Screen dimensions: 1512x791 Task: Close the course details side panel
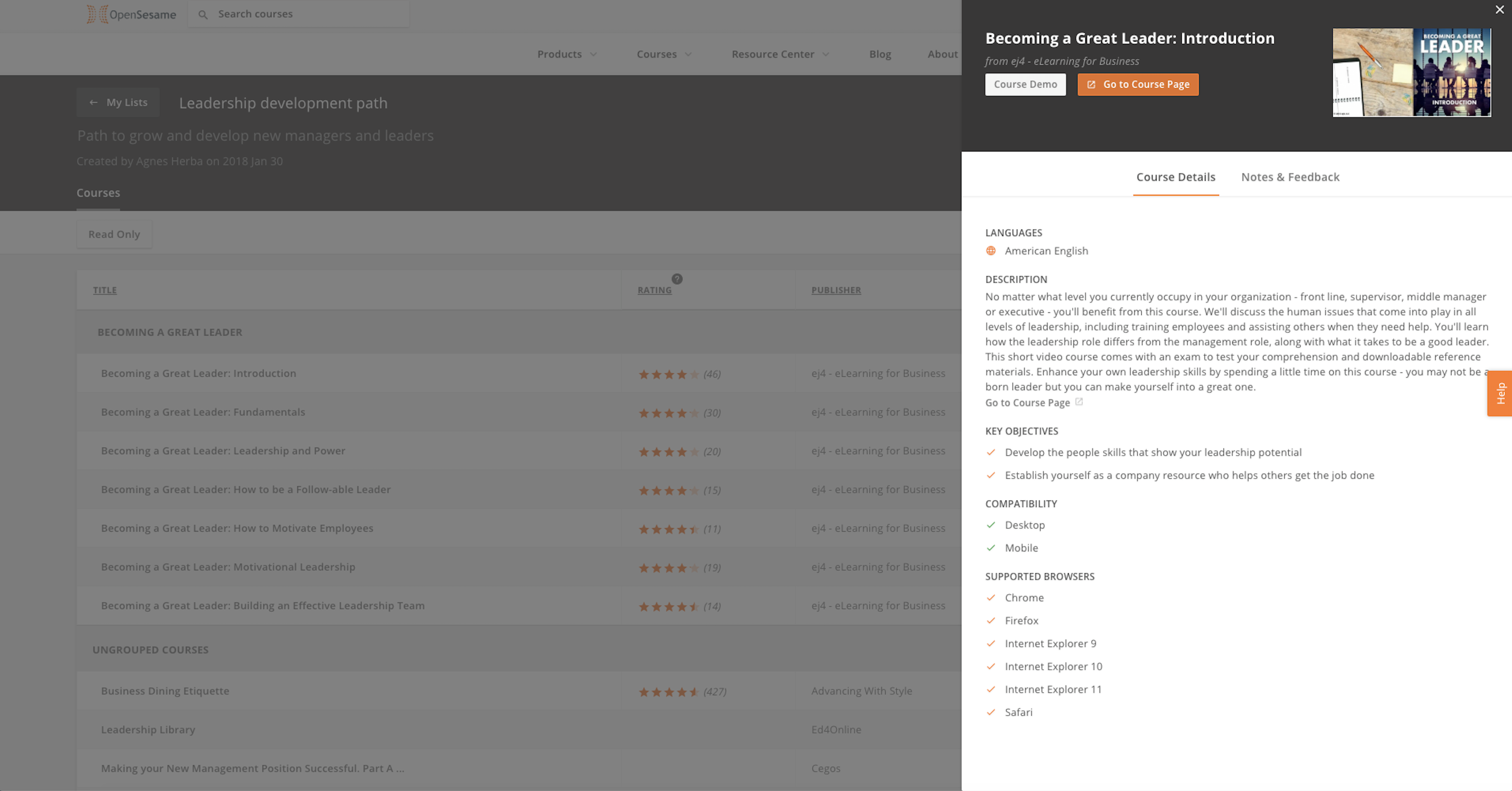click(1499, 10)
